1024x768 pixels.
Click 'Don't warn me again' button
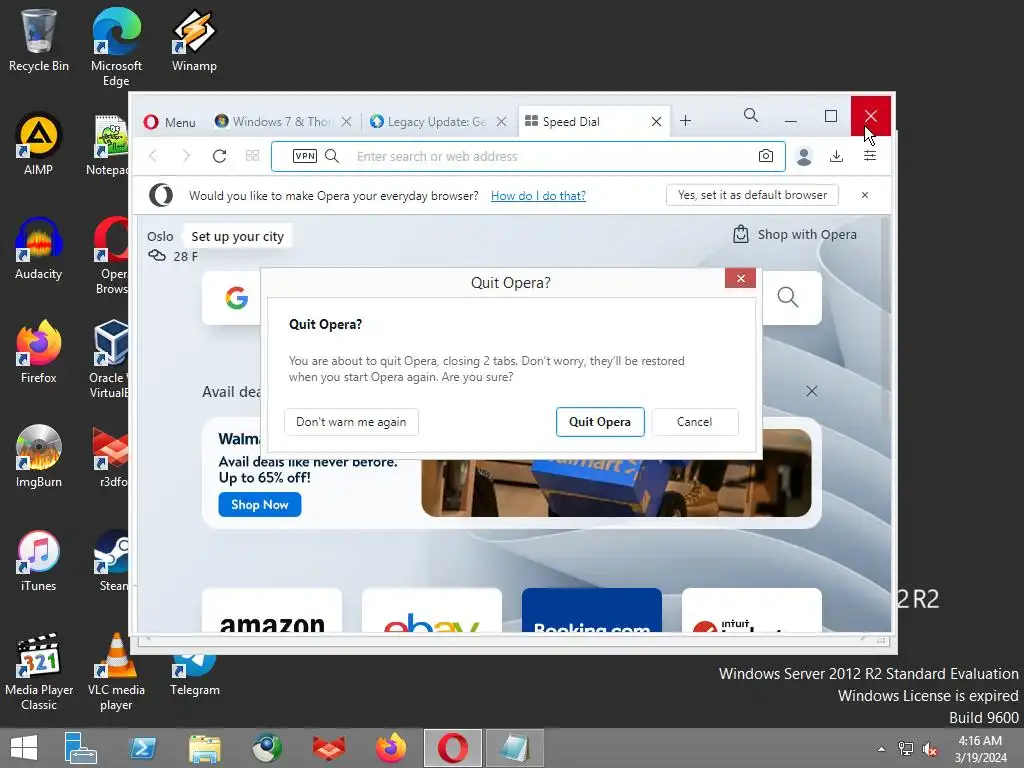351,422
